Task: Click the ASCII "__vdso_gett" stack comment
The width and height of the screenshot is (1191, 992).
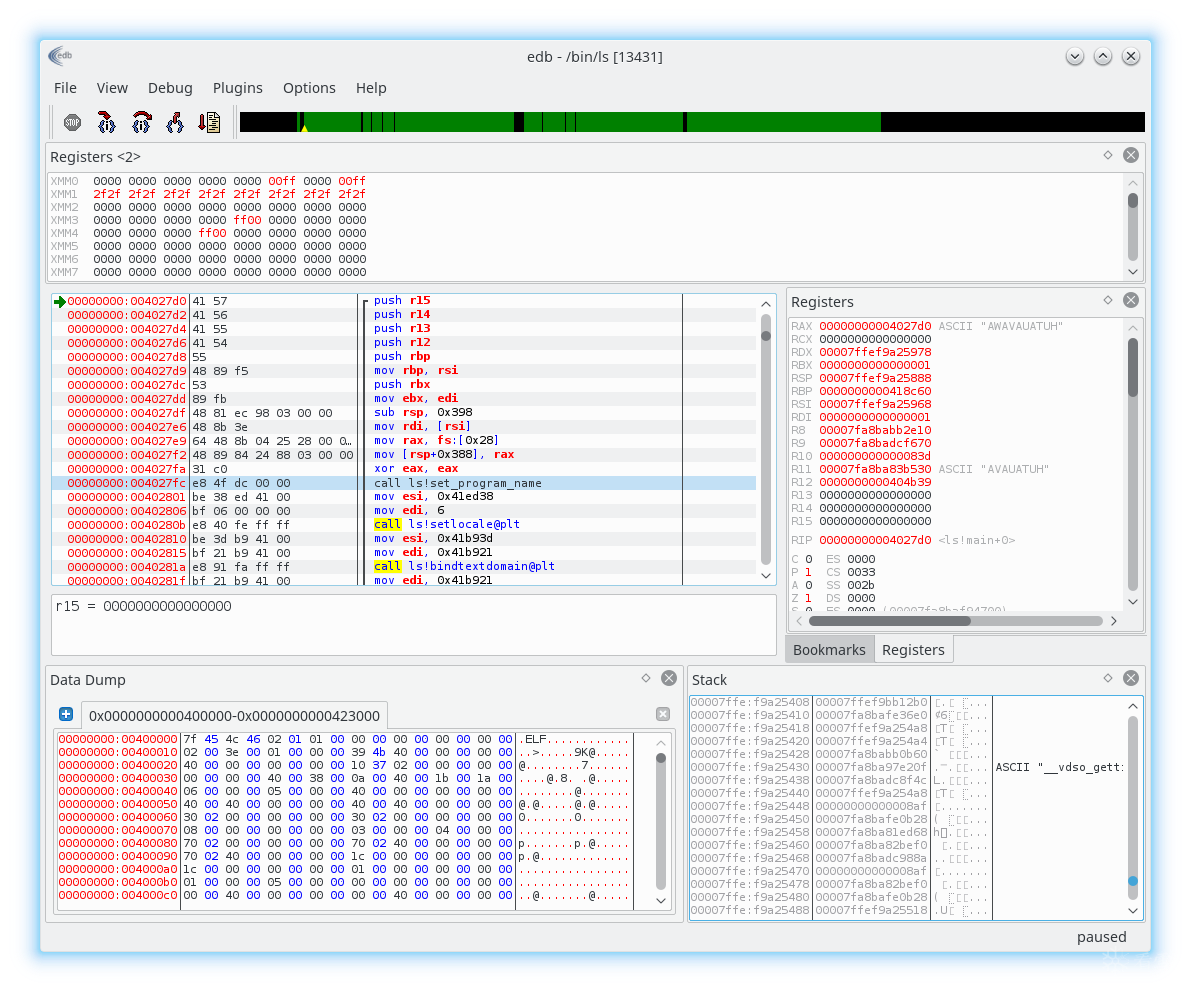Action: pyautogui.click(x=1060, y=767)
